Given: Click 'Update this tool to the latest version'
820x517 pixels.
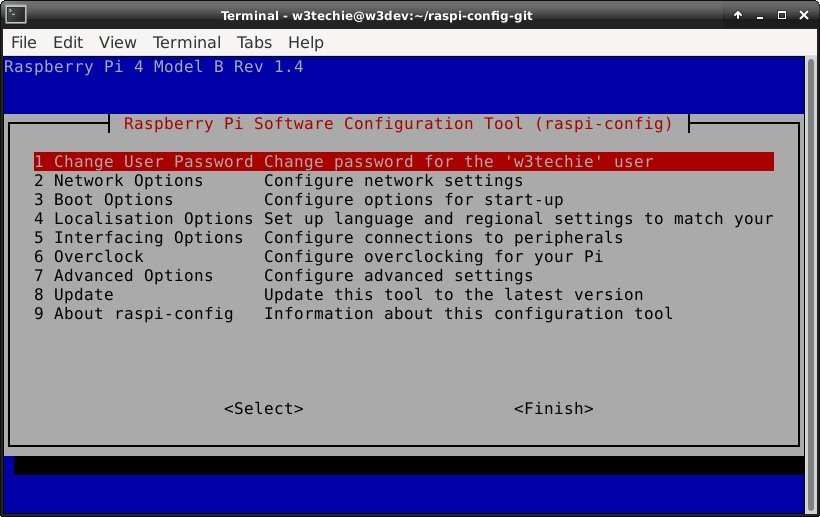Looking at the screenshot, I should (453, 295).
